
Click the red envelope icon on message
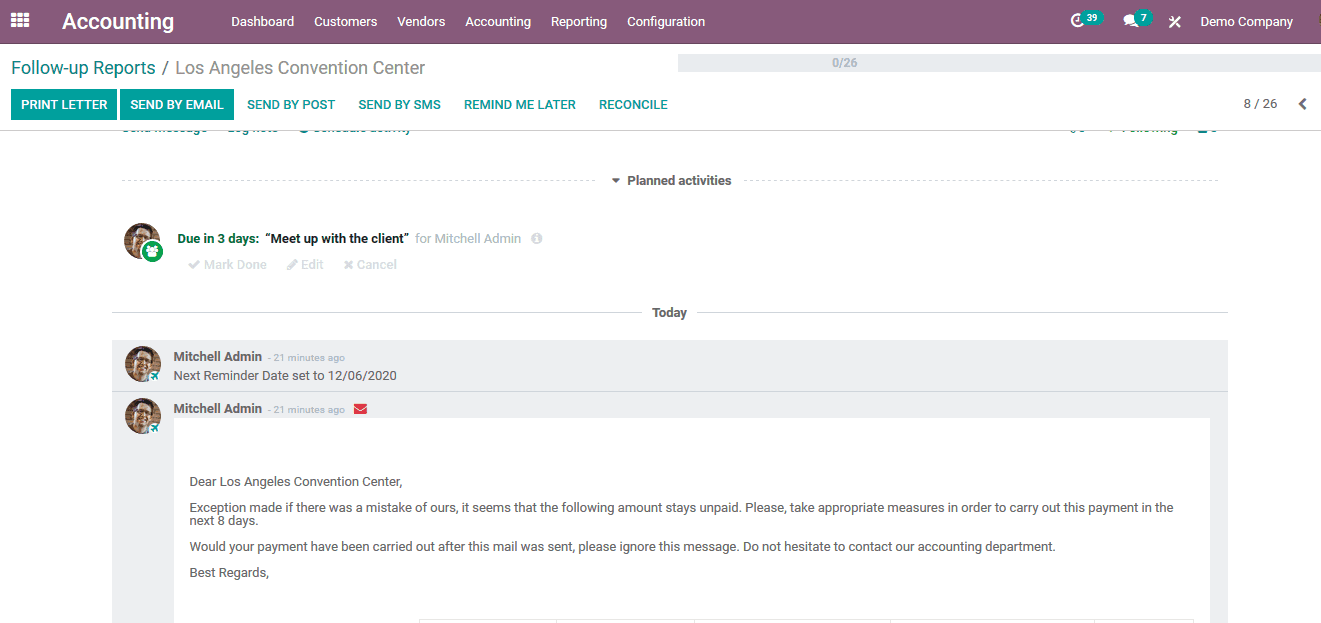click(361, 409)
